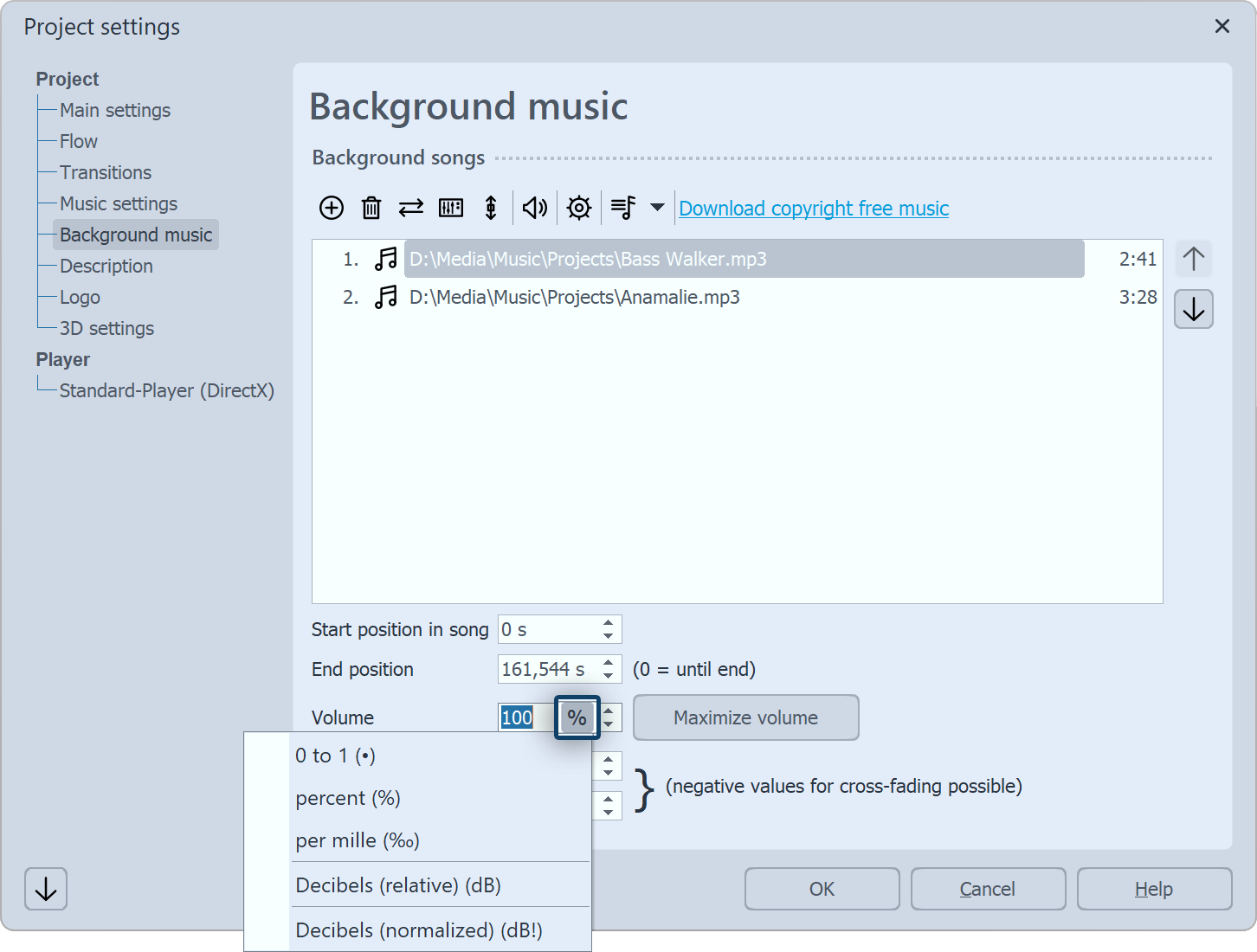Click the swap arrows replace icon
Viewport: 1257px width, 952px height.
click(x=411, y=208)
